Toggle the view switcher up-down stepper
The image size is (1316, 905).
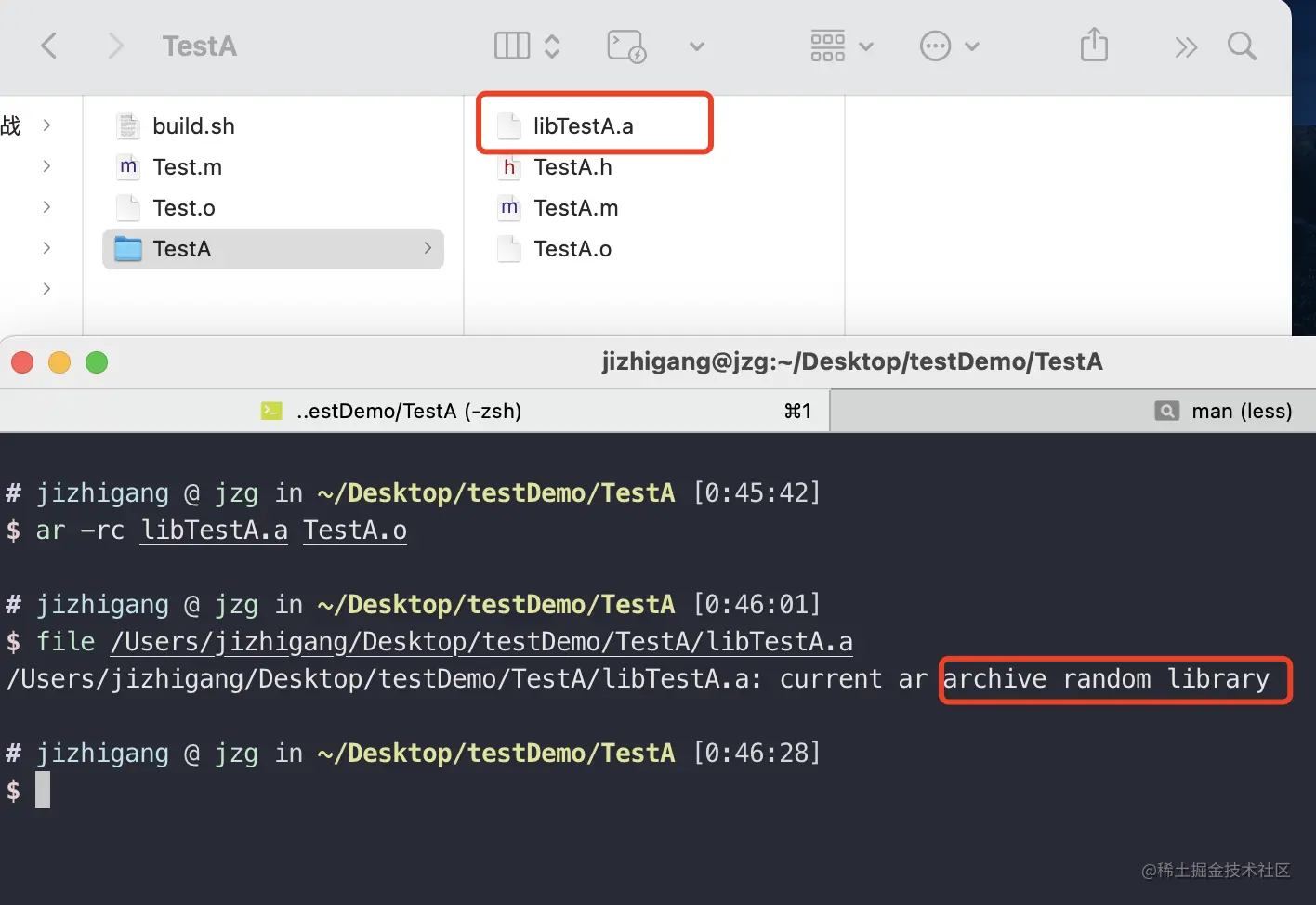pos(552,46)
